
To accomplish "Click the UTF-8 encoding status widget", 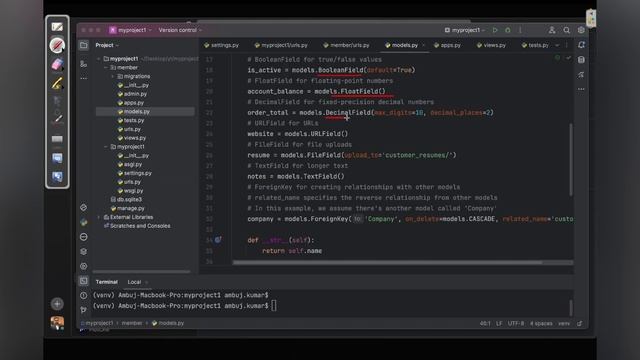I will (x=516, y=323).
